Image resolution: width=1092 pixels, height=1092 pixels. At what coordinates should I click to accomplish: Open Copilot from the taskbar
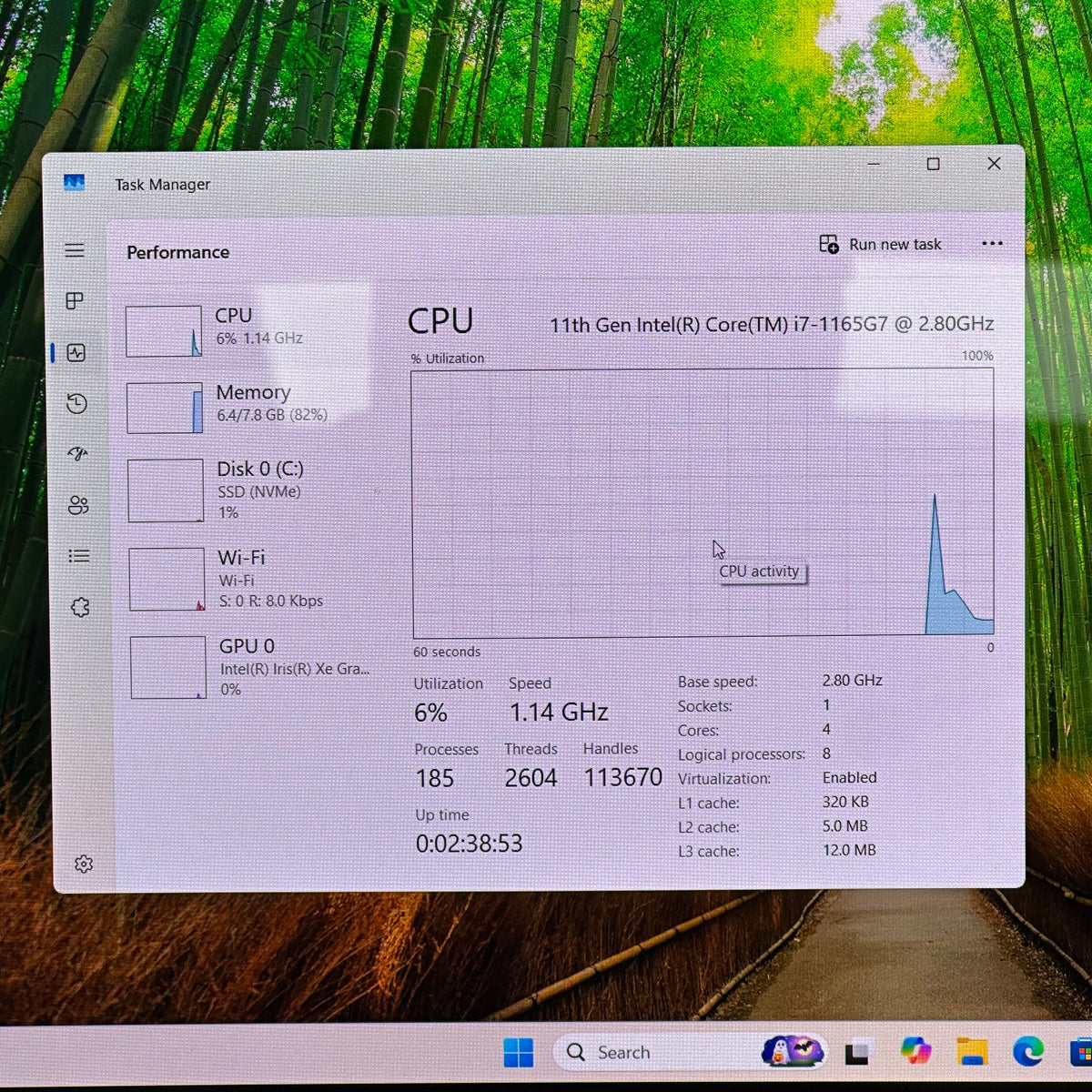click(x=915, y=1051)
